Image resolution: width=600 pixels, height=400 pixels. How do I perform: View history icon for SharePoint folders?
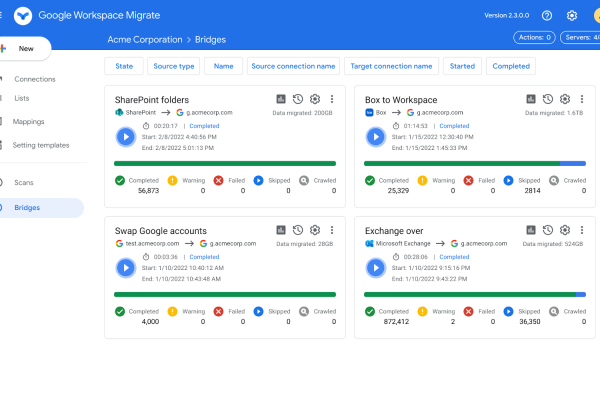point(298,99)
